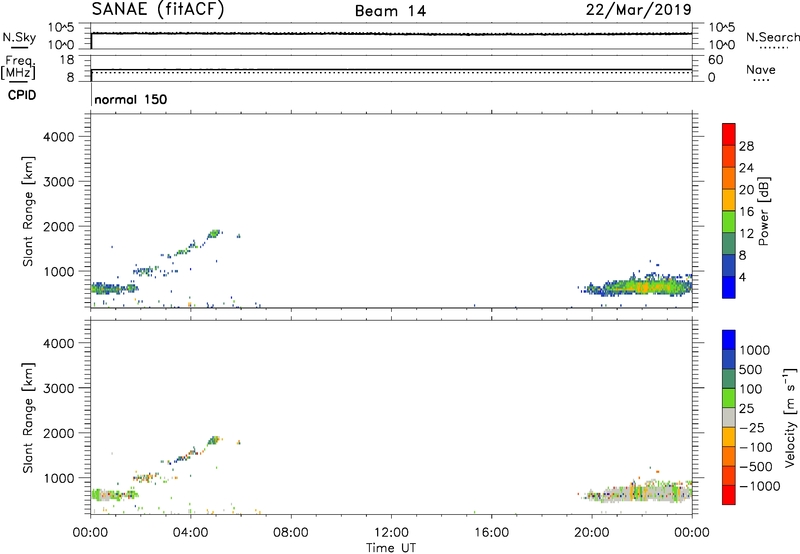The image size is (800, 554).
Task: Click the Nave legend label
Action: [x=761, y=69]
